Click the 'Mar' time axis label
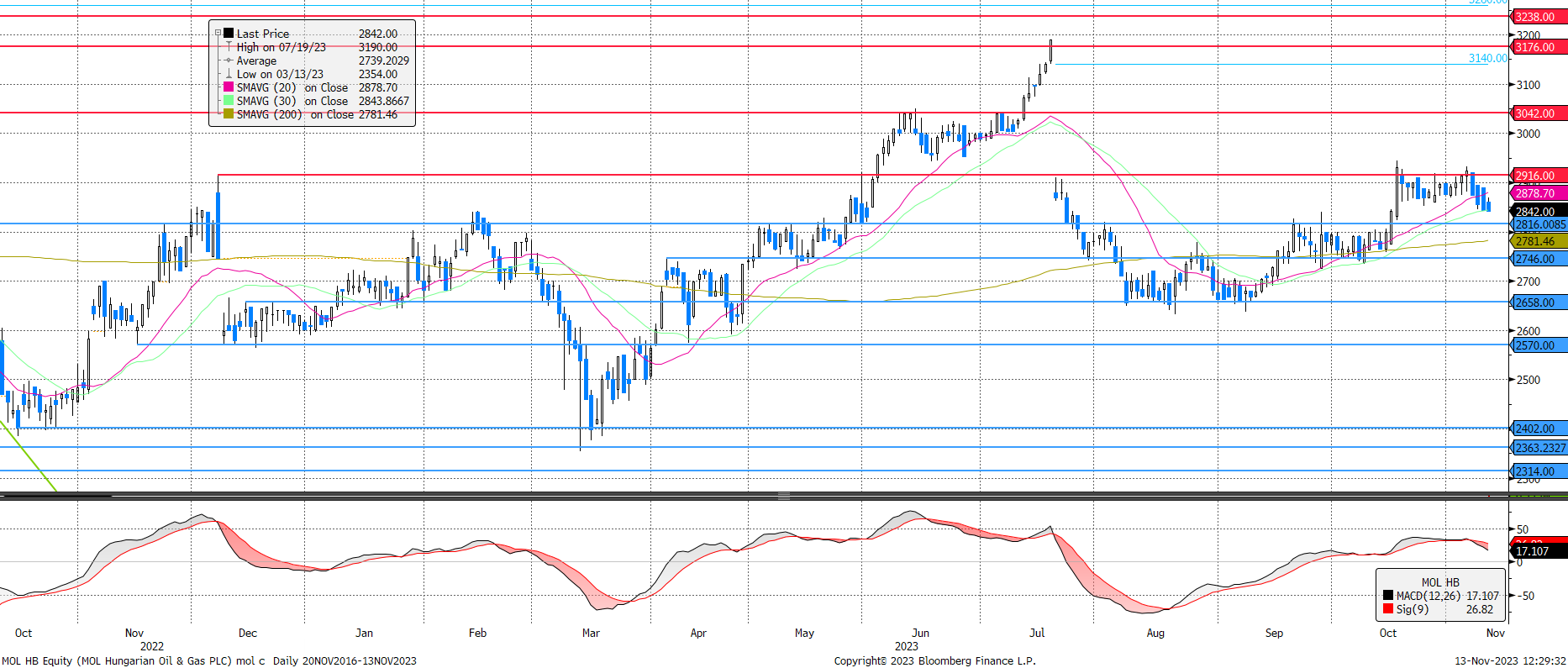 (x=591, y=633)
